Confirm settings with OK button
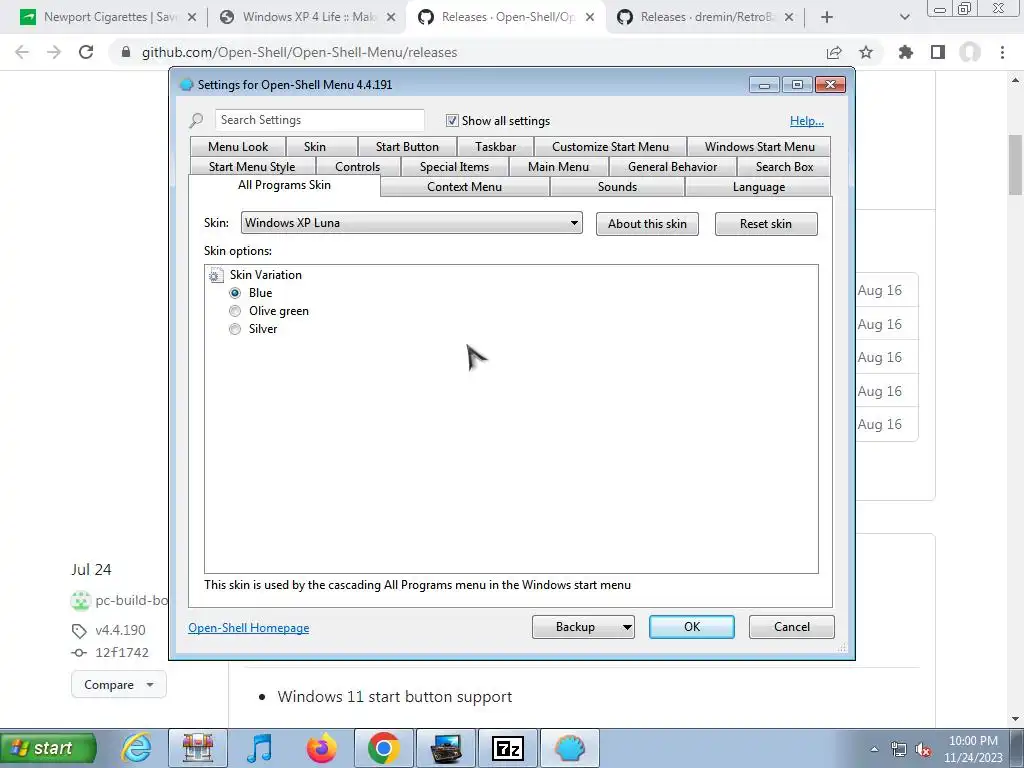The width and height of the screenshot is (1024, 768). pyautogui.click(x=692, y=627)
